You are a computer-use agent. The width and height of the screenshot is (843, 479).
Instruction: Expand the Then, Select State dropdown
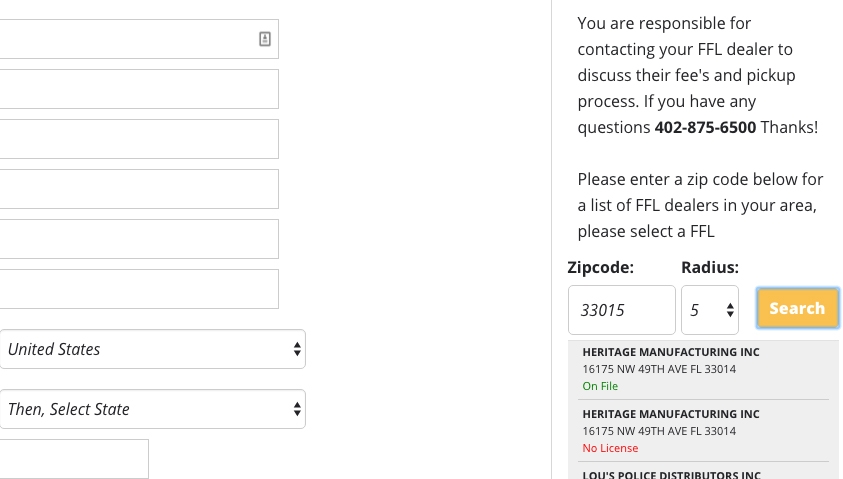(152, 409)
